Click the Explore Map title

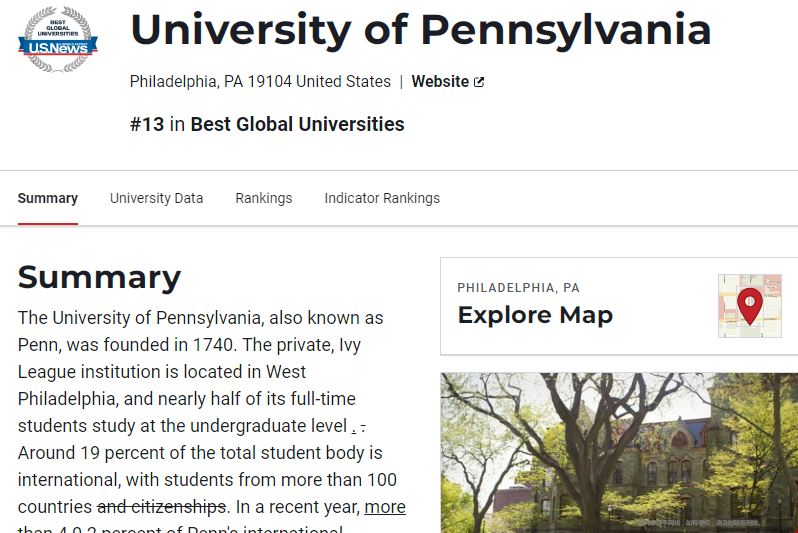[x=535, y=315]
